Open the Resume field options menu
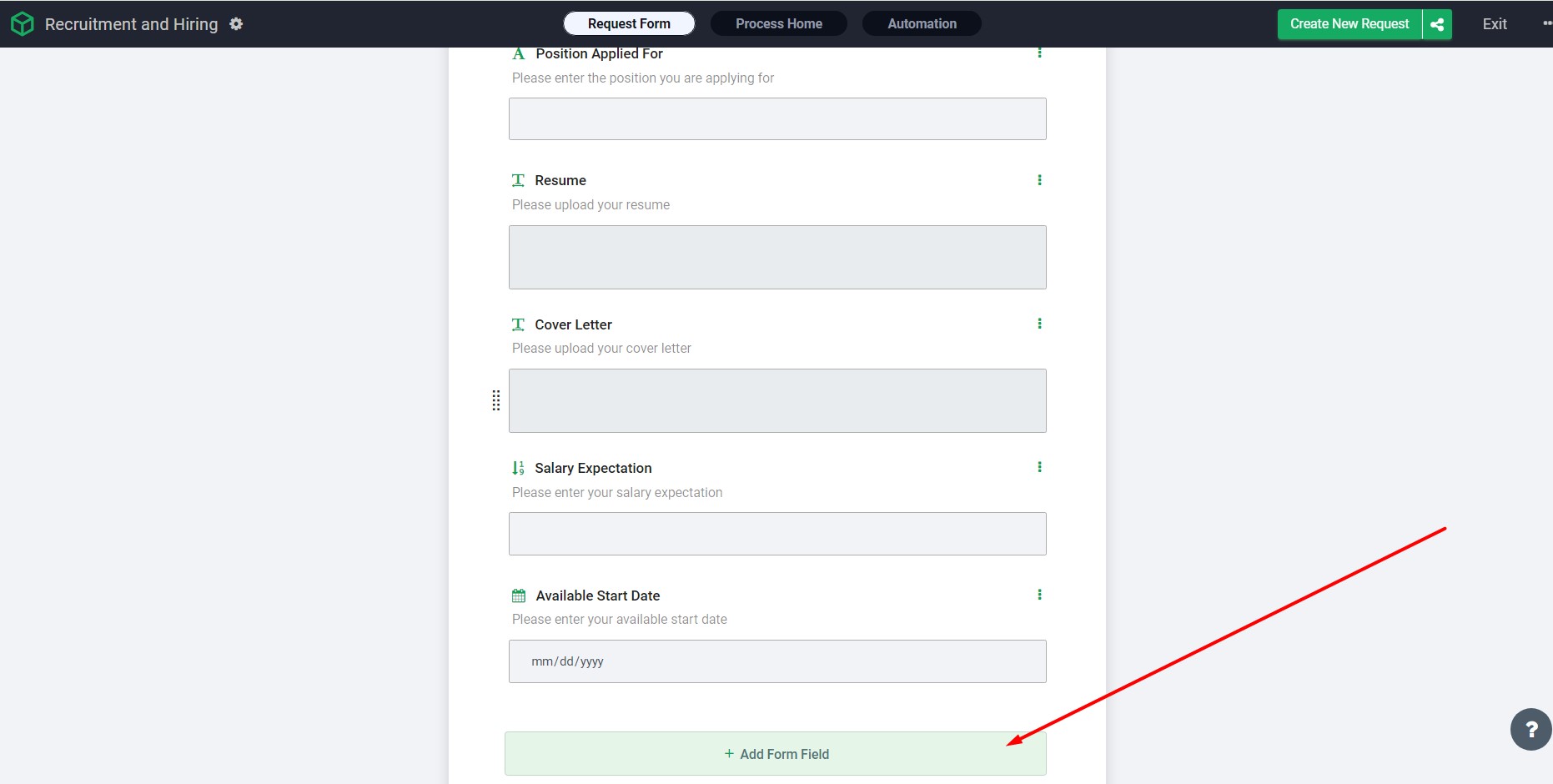The height and width of the screenshot is (784, 1553). [1039, 180]
